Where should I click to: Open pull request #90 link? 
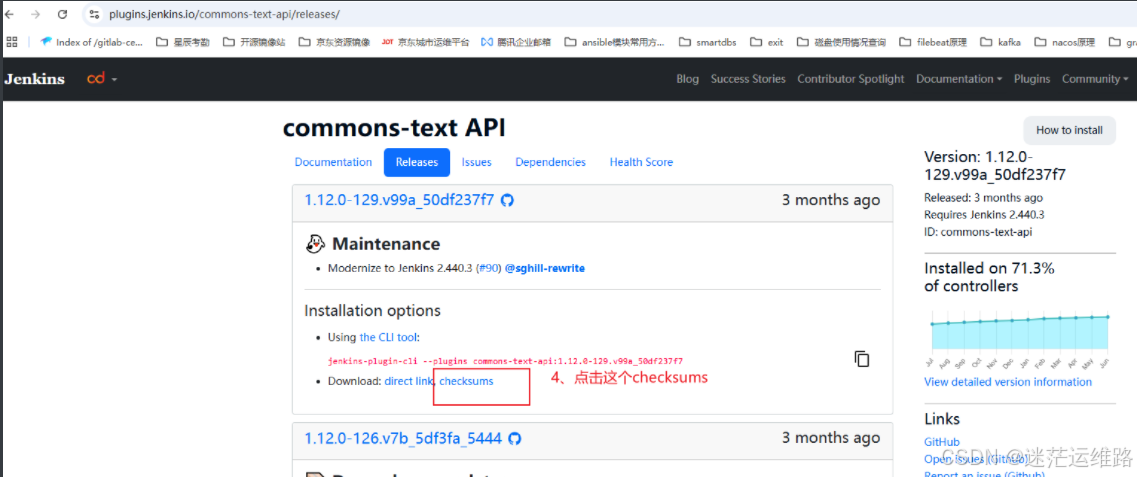[488, 268]
